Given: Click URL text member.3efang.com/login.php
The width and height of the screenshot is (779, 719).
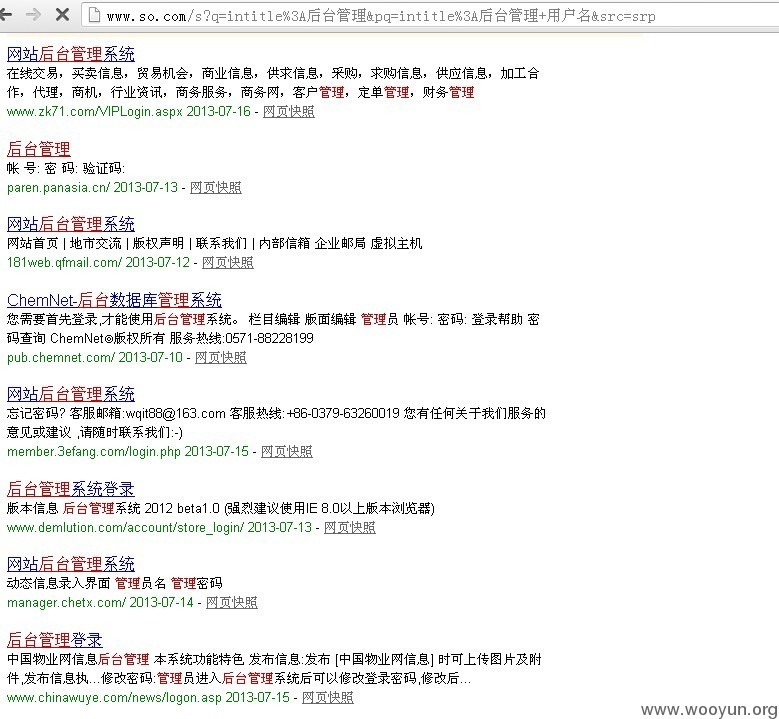Looking at the screenshot, I should 93,451.
